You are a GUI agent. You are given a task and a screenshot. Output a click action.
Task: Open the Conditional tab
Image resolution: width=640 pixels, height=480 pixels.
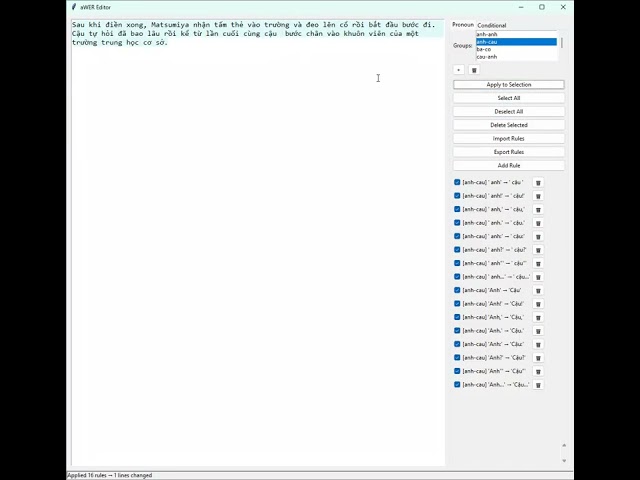491,25
